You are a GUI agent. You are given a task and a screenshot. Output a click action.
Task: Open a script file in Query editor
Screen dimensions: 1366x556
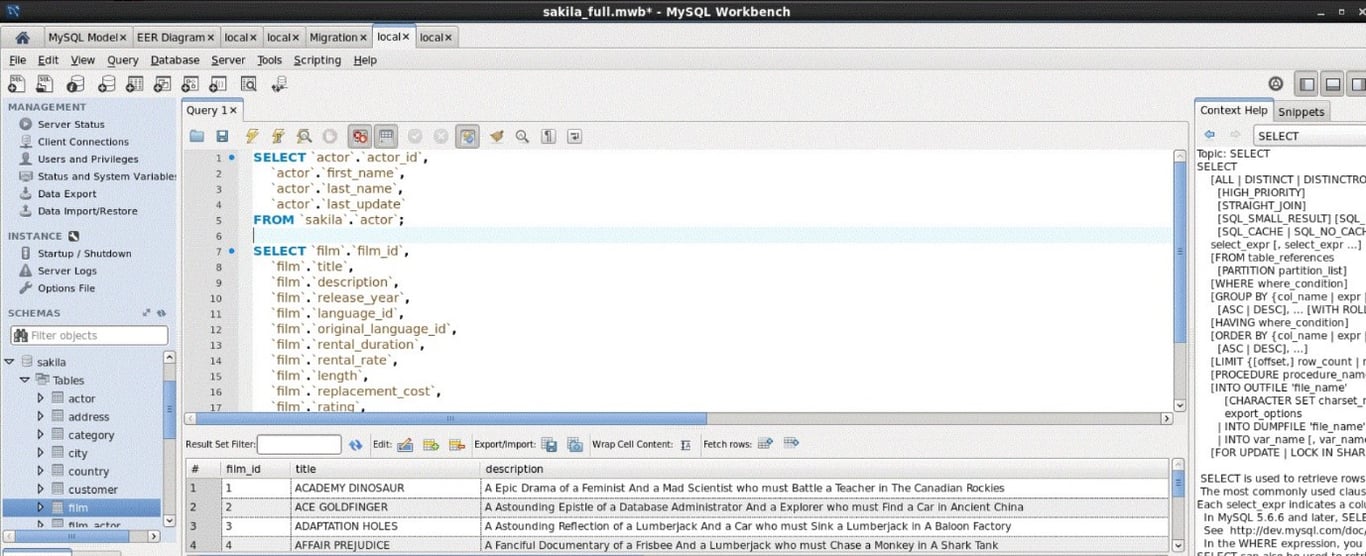[x=197, y=136]
